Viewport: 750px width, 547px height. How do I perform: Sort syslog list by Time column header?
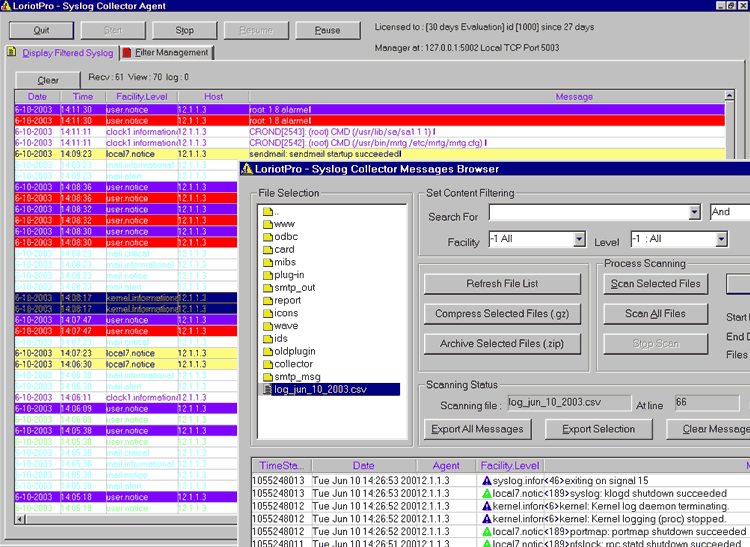click(x=83, y=97)
